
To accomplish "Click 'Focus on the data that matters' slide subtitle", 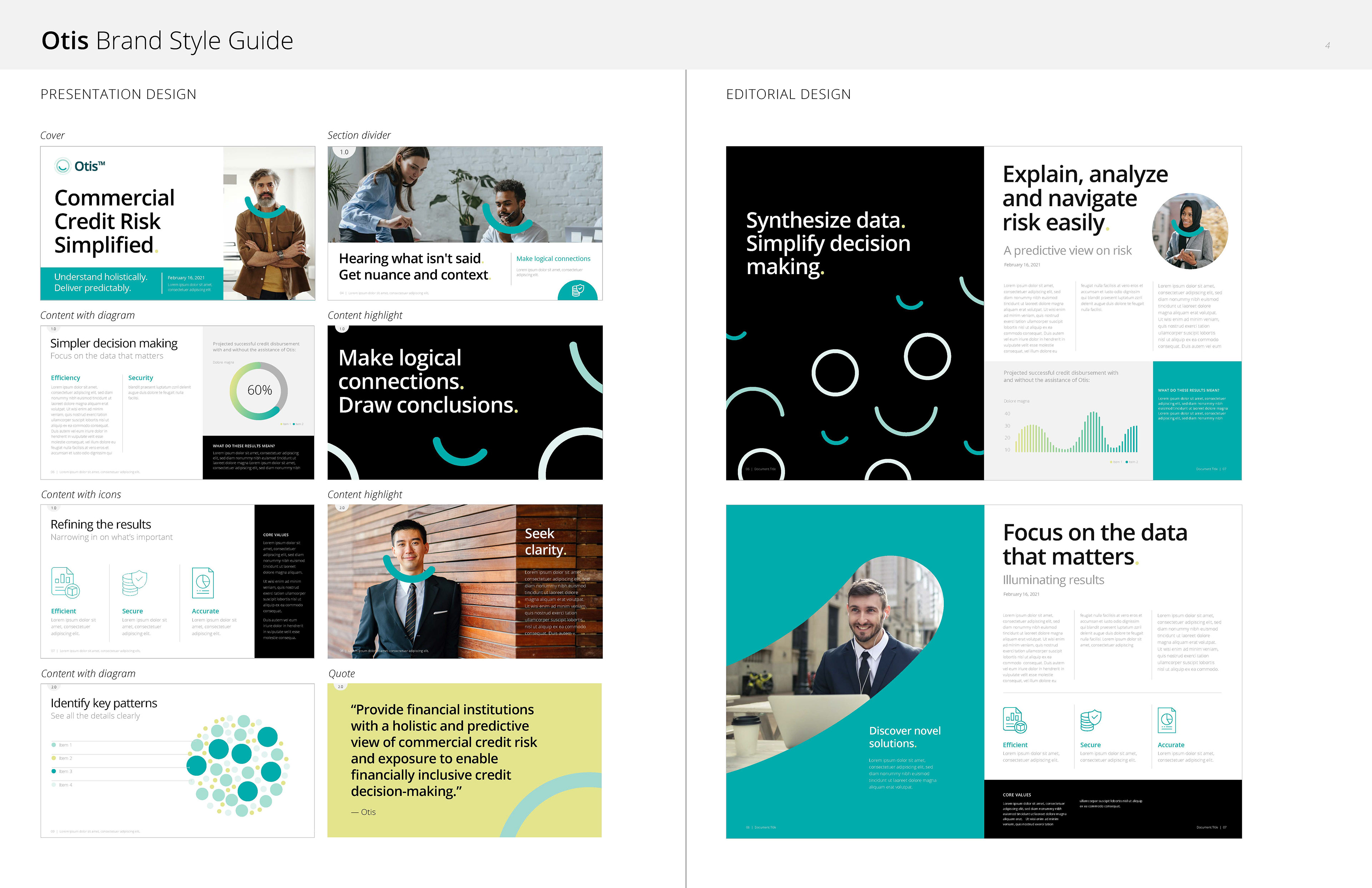I will click(106, 356).
